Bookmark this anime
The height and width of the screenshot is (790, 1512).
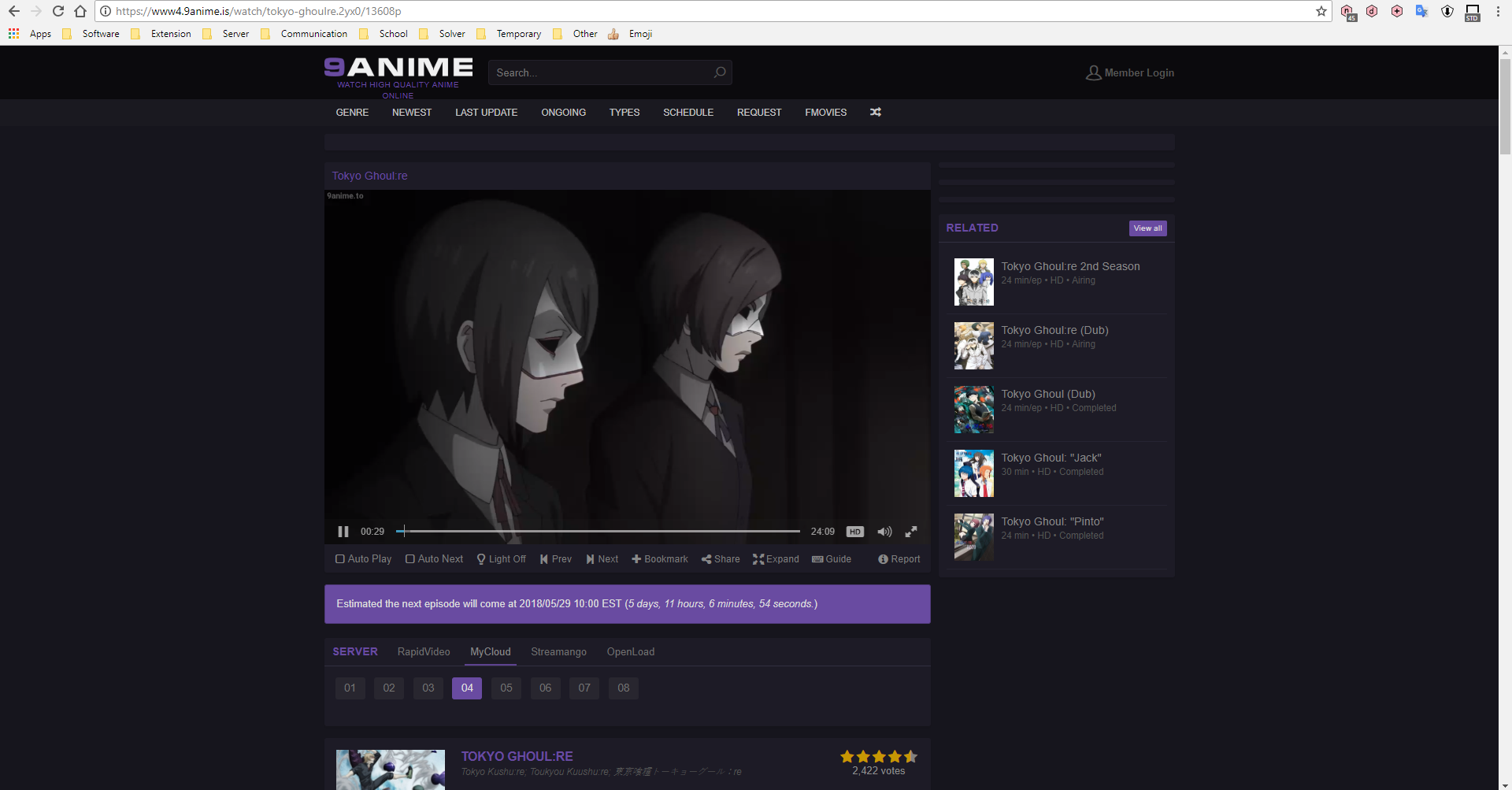(x=660, y=559)
